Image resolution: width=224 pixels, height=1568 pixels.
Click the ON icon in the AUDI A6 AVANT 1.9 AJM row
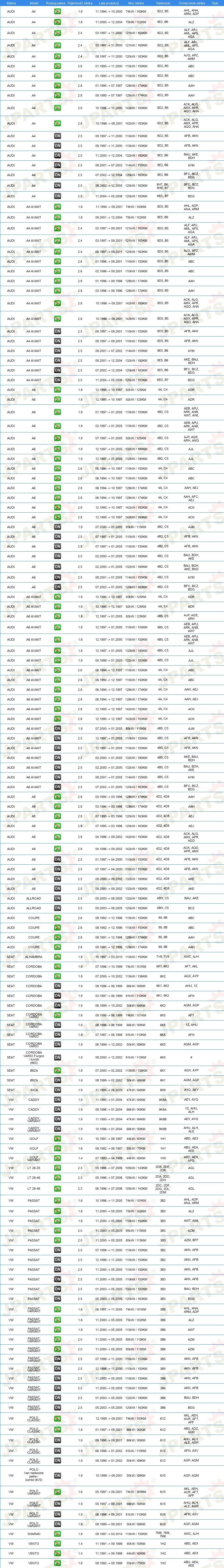tap(57, 729)
